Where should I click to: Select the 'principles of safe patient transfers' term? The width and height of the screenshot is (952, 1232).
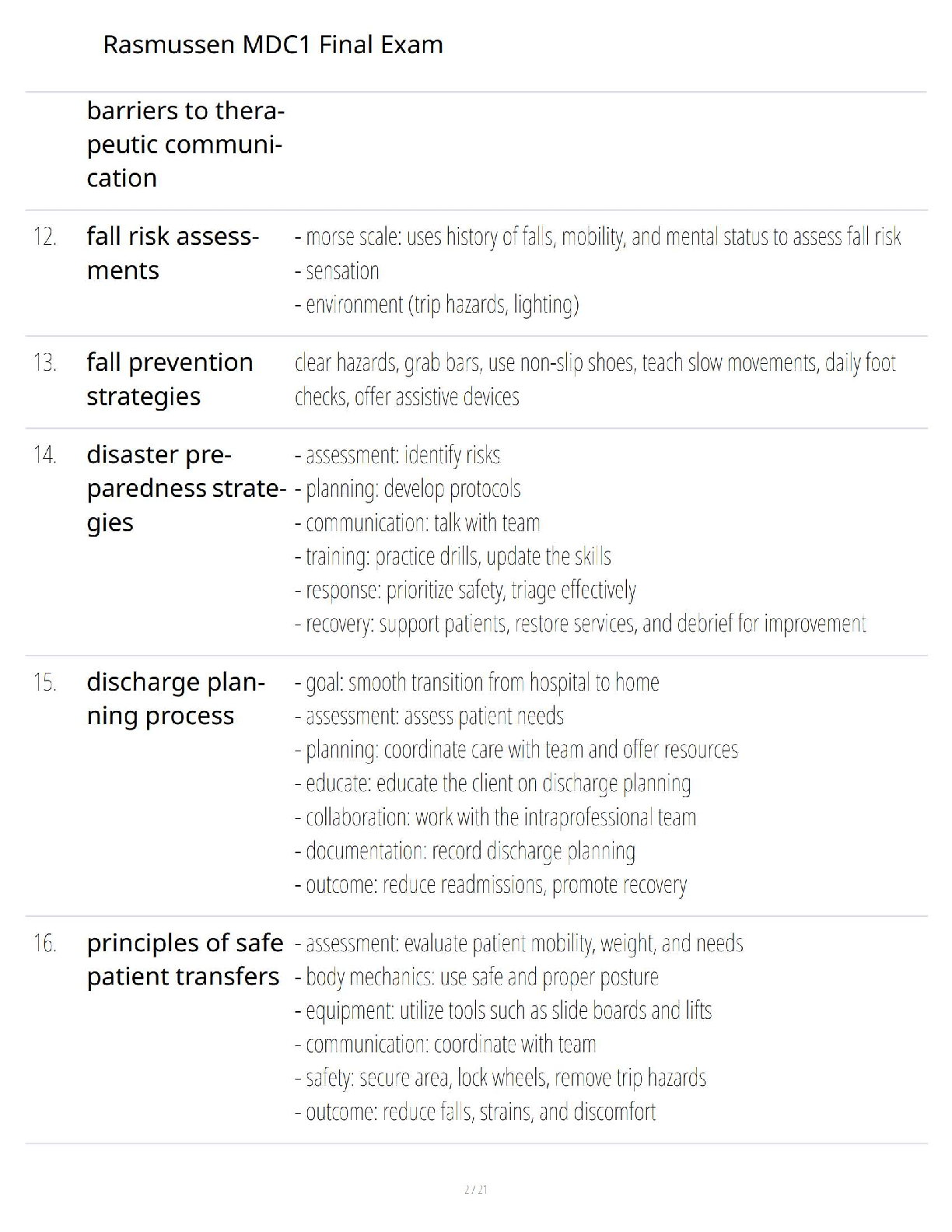tap(184, 960)
